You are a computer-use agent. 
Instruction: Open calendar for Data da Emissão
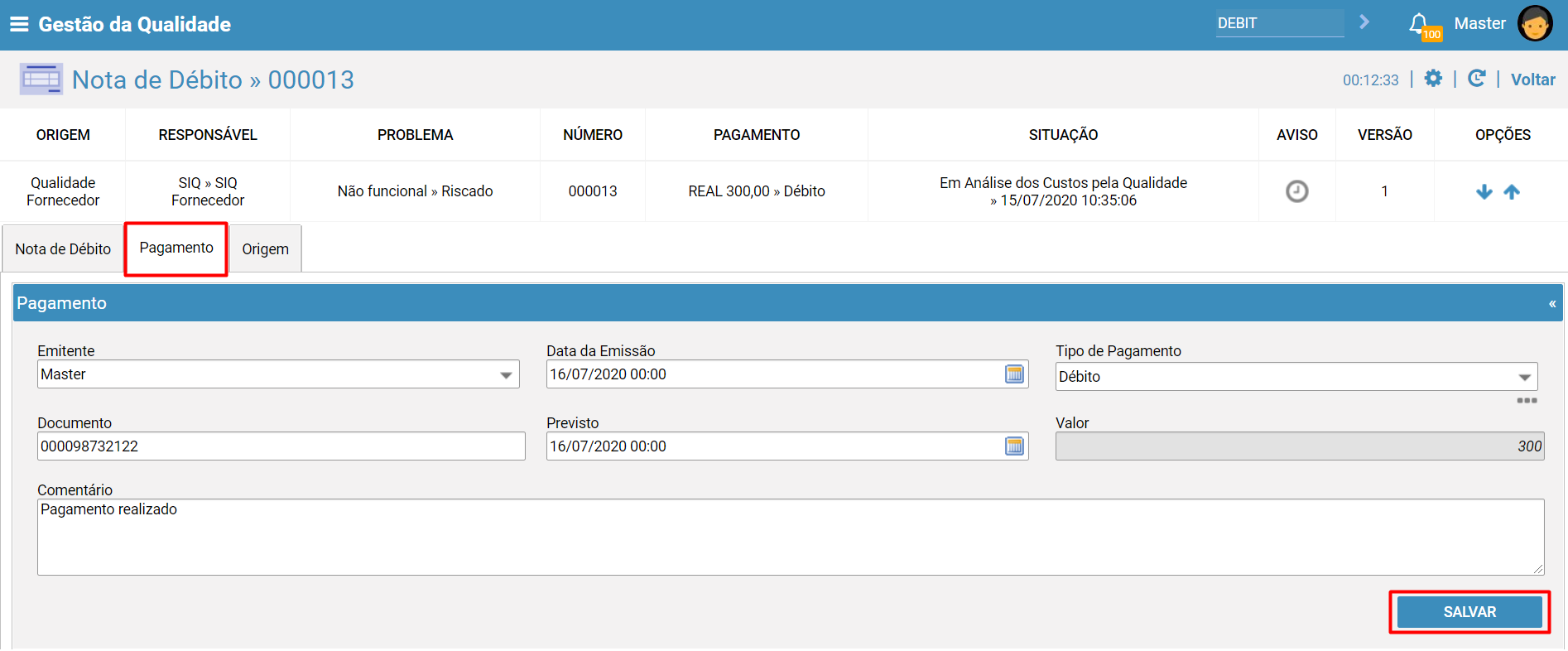(1014, 374)
